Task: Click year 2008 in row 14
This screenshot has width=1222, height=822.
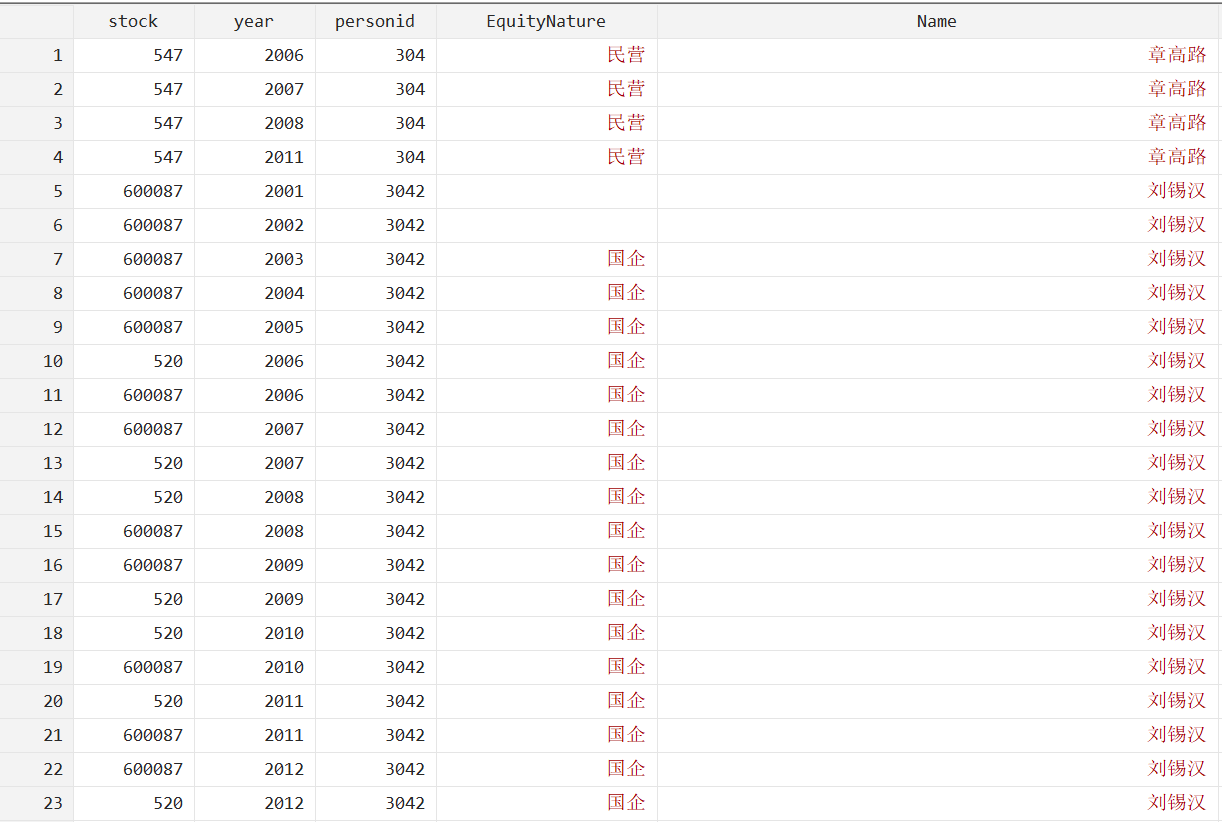Action: pyautogui.click(x=284, y=497)
